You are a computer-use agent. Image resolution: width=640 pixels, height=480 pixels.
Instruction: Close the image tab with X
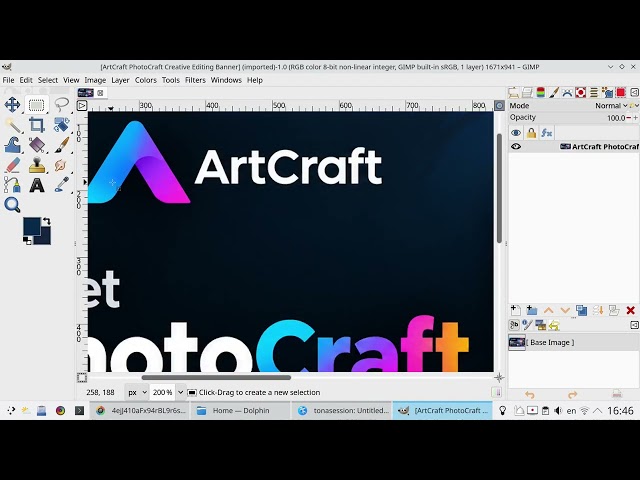(100, 93)
